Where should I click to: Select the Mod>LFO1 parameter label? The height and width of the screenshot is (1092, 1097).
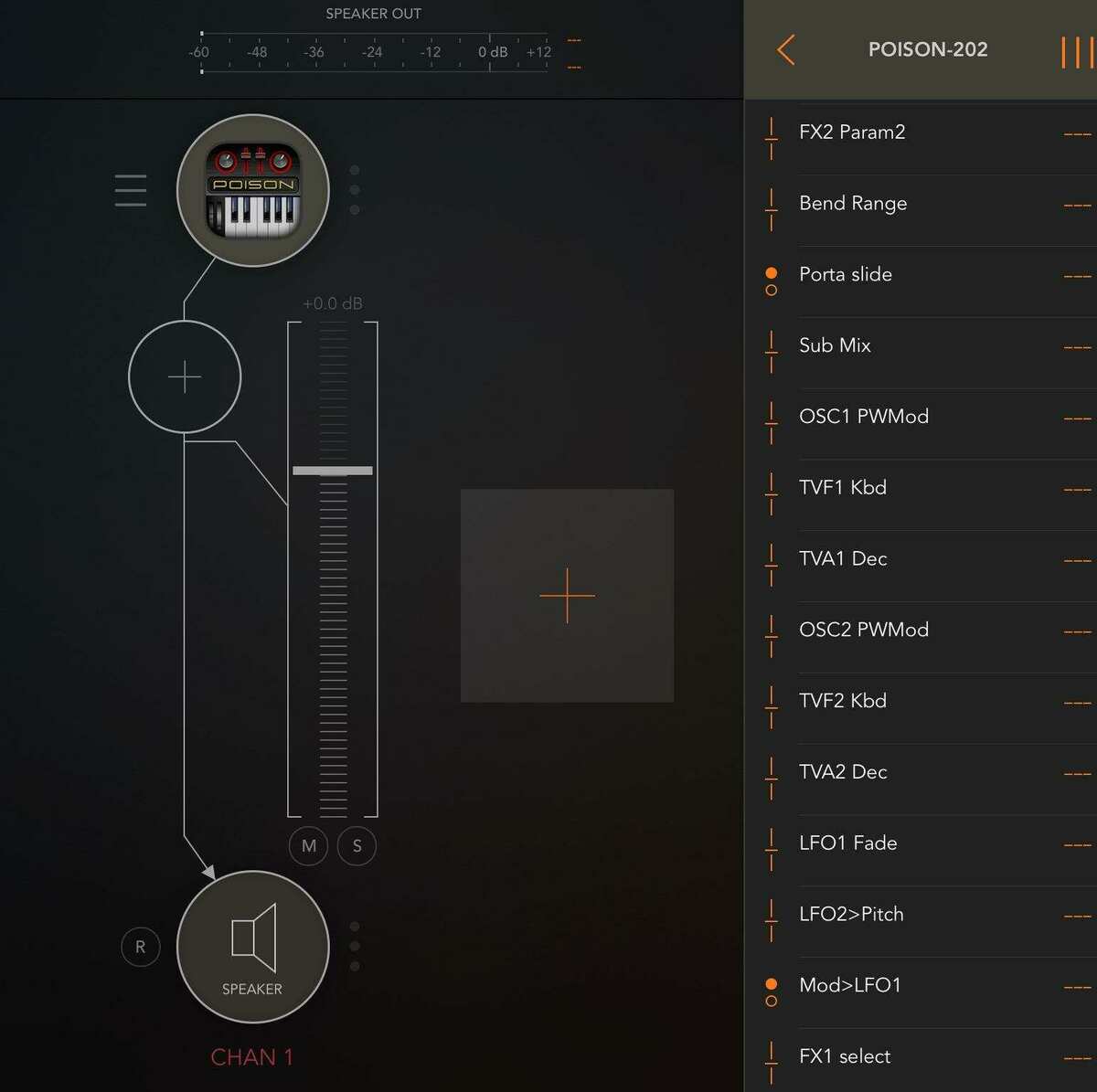(850, 985)
